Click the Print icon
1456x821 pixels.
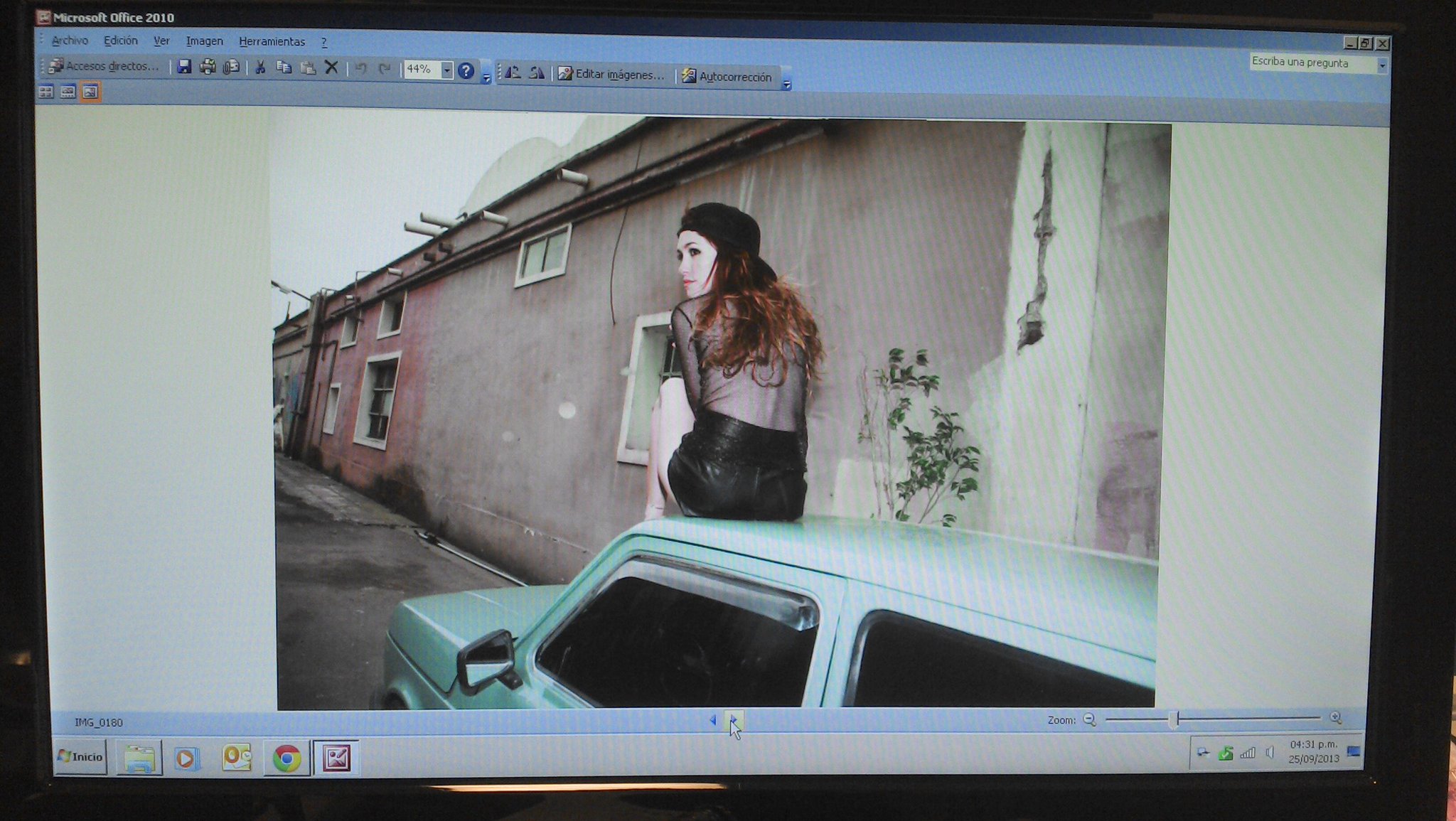point(208,67)
